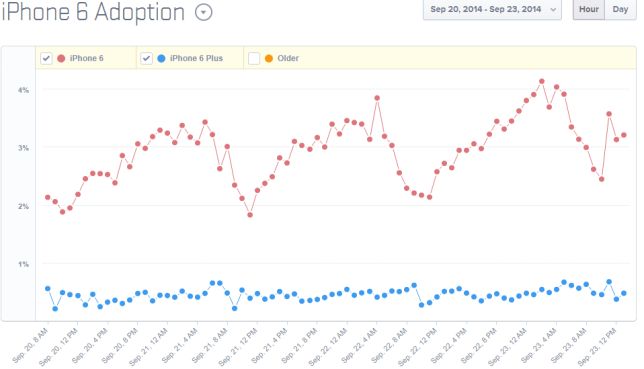Image resolution: width=644 pixels, height=369 pixels.
Task: Click the first blue iPhone 6 Plus data point
Action: [x=48, y=288]
